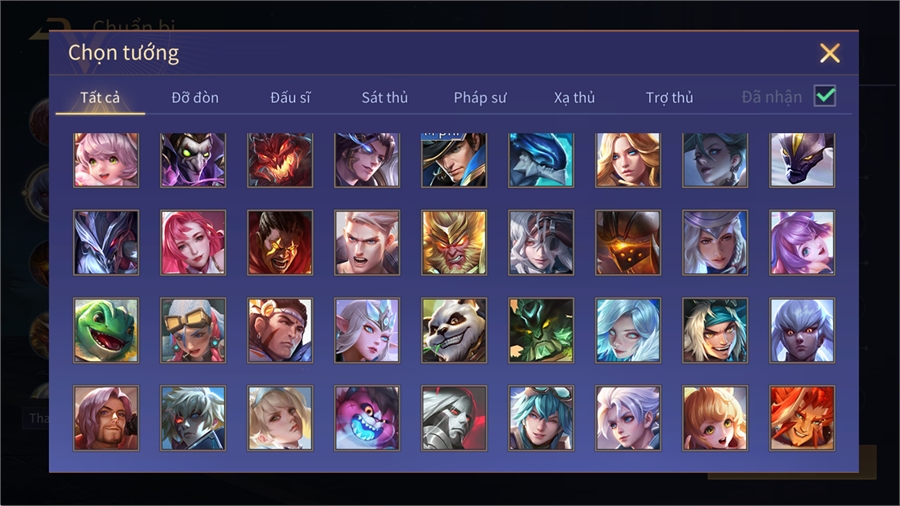Switch to the Xạ thủ tab

click(575, 98)
